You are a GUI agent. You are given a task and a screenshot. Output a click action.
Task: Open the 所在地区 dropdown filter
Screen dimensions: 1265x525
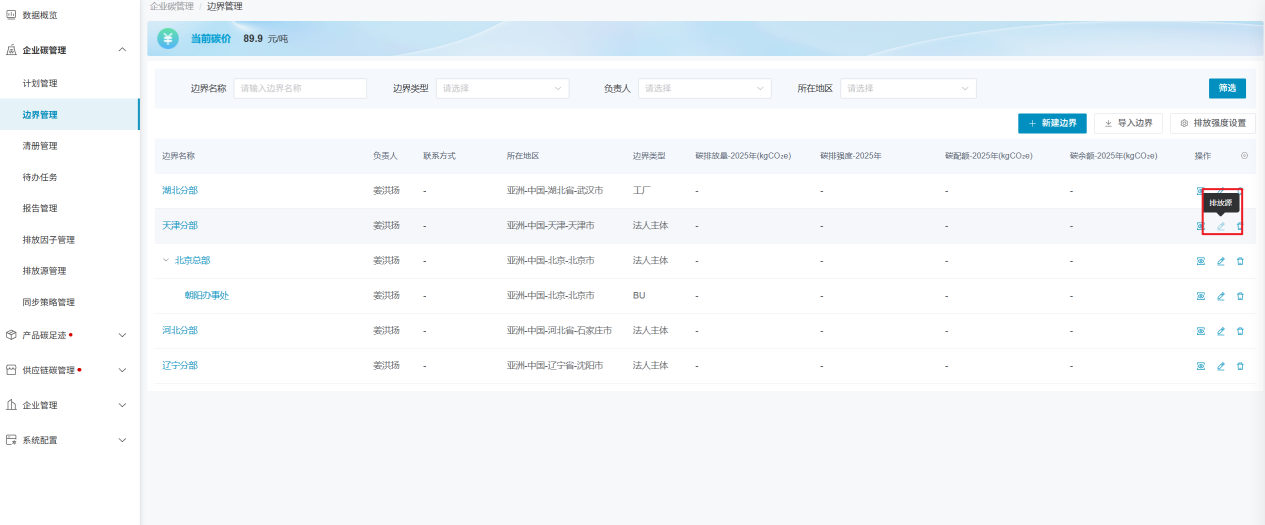point(907,88)
